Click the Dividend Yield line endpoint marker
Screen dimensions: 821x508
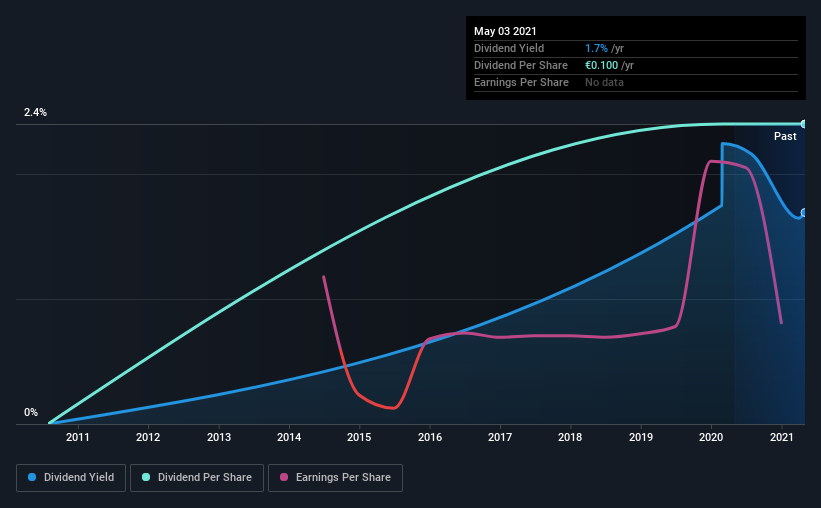pyautogui.click(x=804, y=213)
